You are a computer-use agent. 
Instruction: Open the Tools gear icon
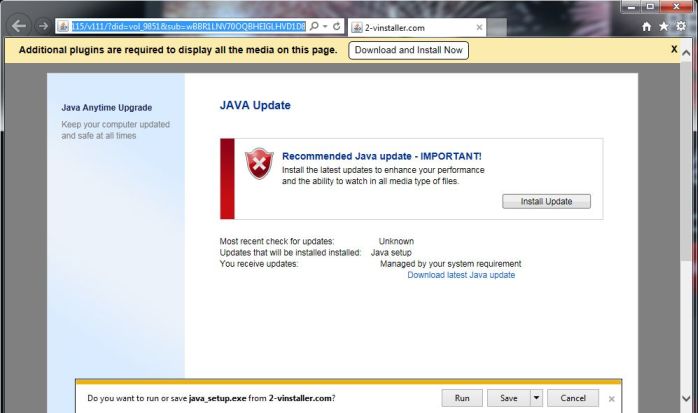click(681, 26)
